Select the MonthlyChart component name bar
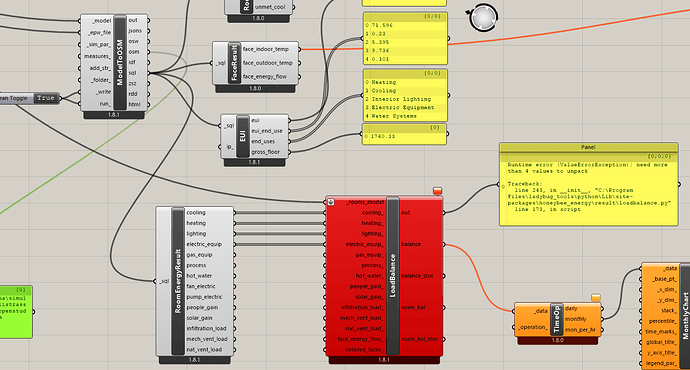The height and width of the screenshot is (370, 690). tap(685, 316)
